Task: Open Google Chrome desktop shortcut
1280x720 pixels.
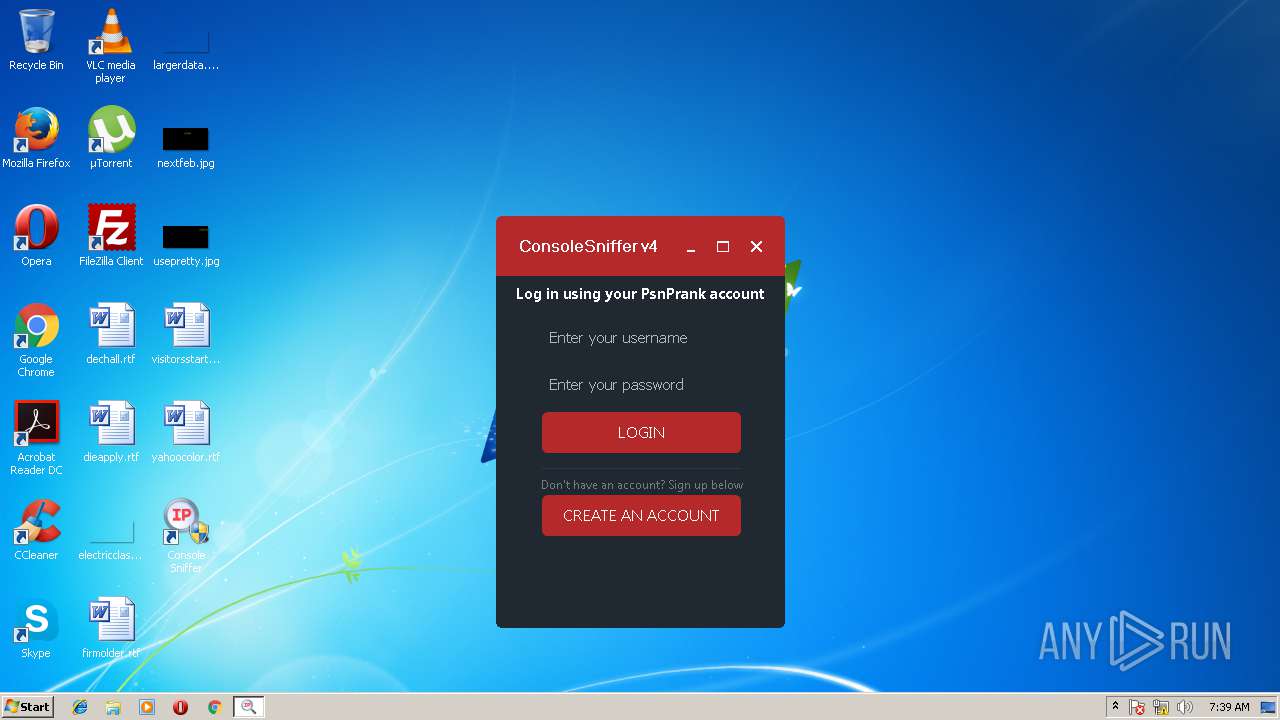Action: click(x=36, y=340)
